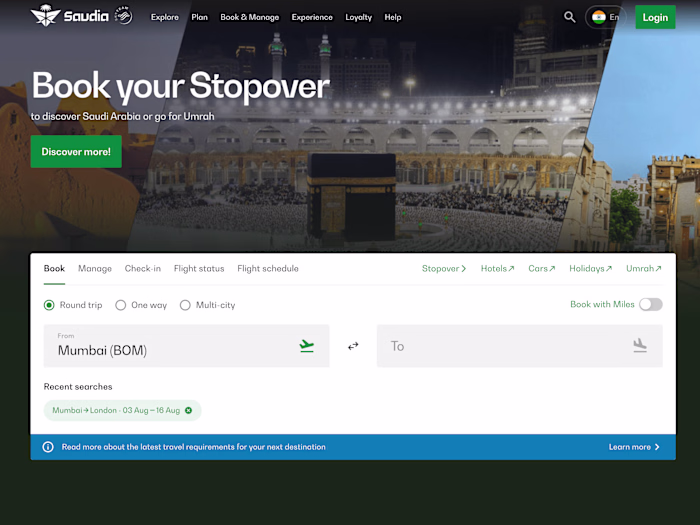Switch to the Check-in tab
The image size is (700, 525).
pos(143,269)
